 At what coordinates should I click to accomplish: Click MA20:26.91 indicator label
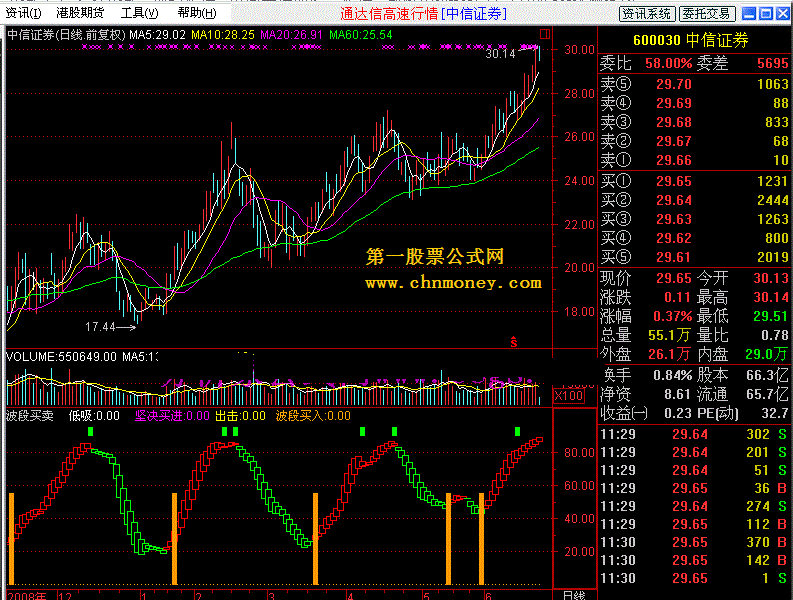(x=291, y=35)
